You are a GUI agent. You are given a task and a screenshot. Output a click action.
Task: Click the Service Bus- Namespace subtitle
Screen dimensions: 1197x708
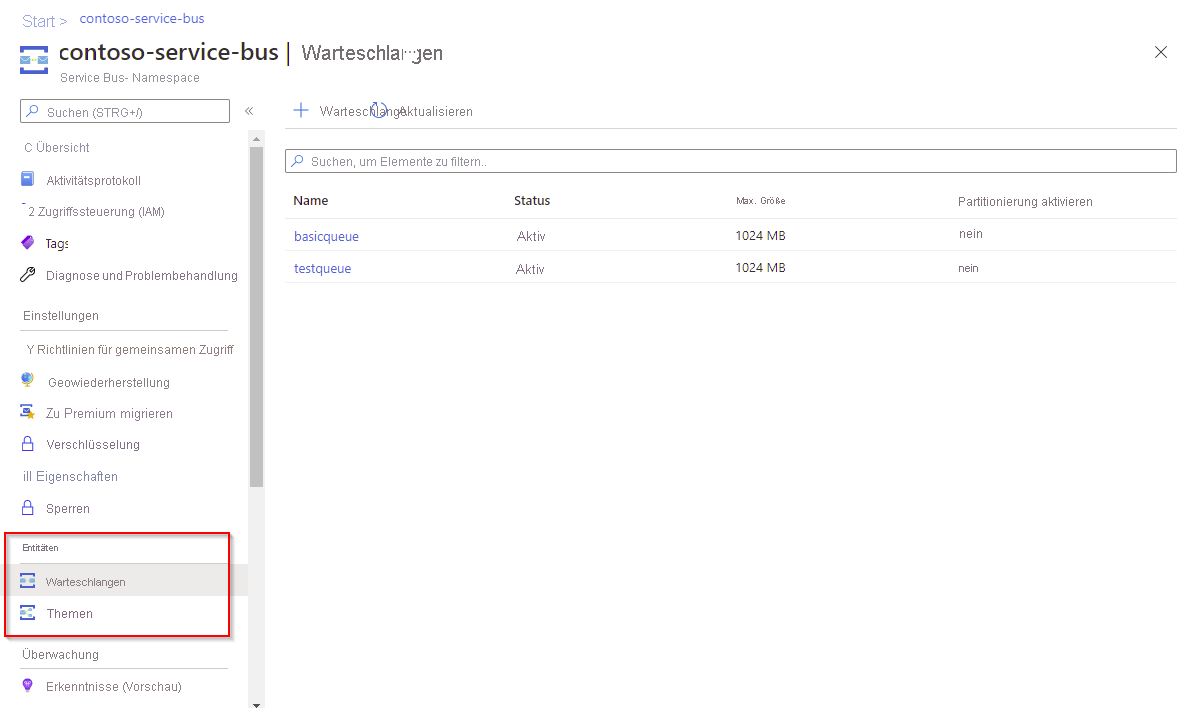pos(130,78)
